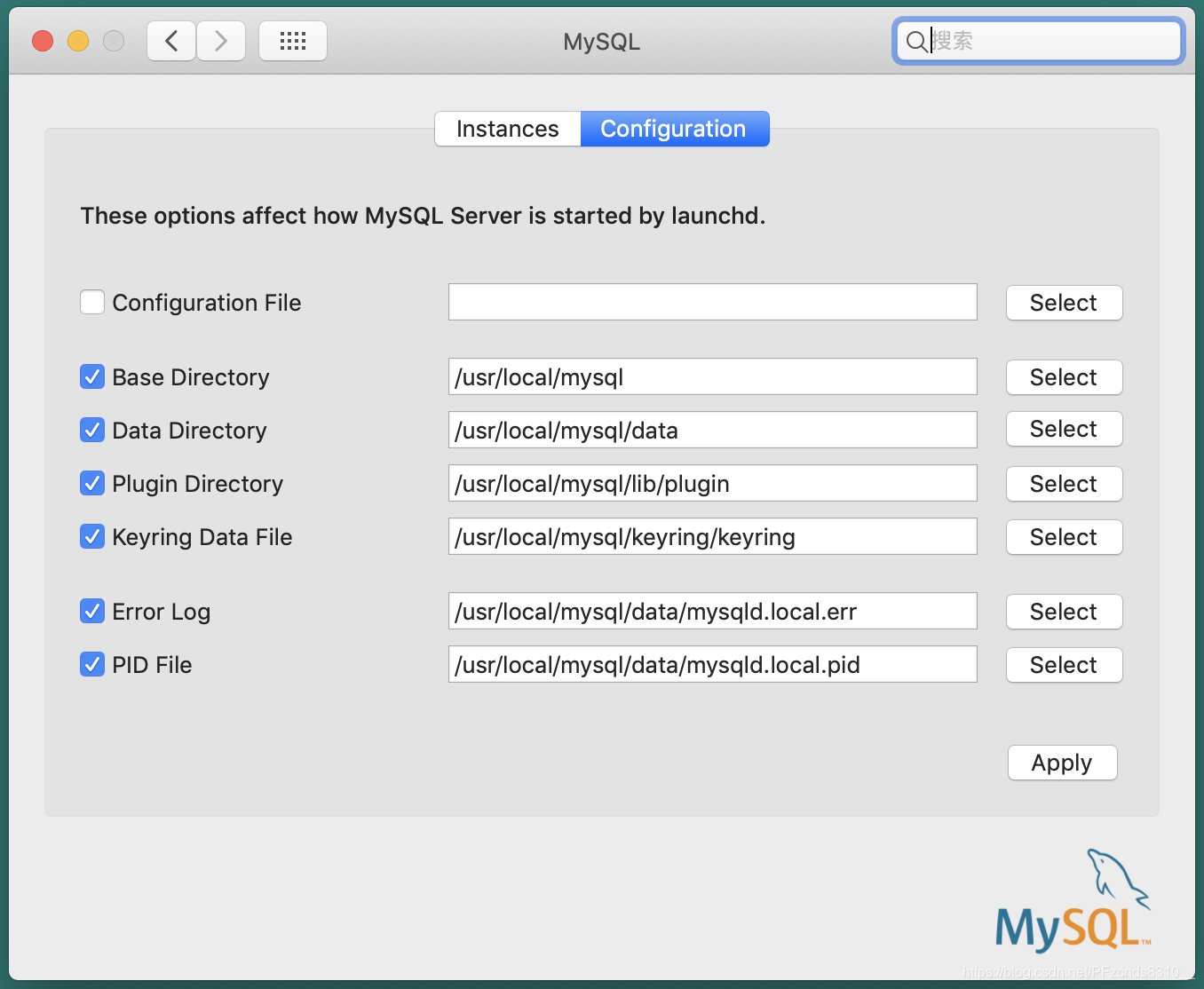Apply the configuration changes
Image resolution: width=1204 pixels, height=989 pixels.
click(x=1062, y=763)
